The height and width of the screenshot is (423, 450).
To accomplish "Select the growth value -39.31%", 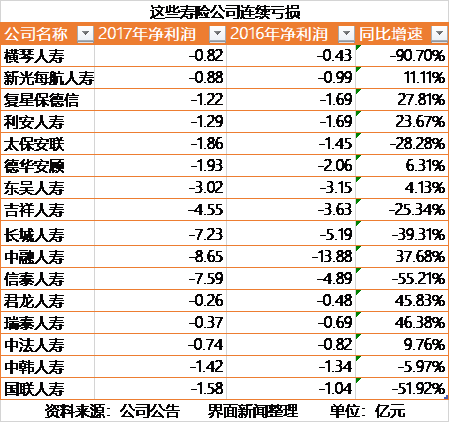I will point(418,234).
